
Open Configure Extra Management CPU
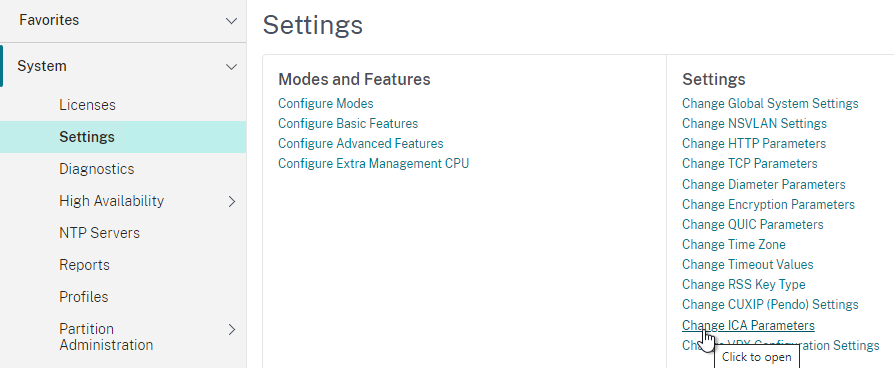tap(373, 163)
